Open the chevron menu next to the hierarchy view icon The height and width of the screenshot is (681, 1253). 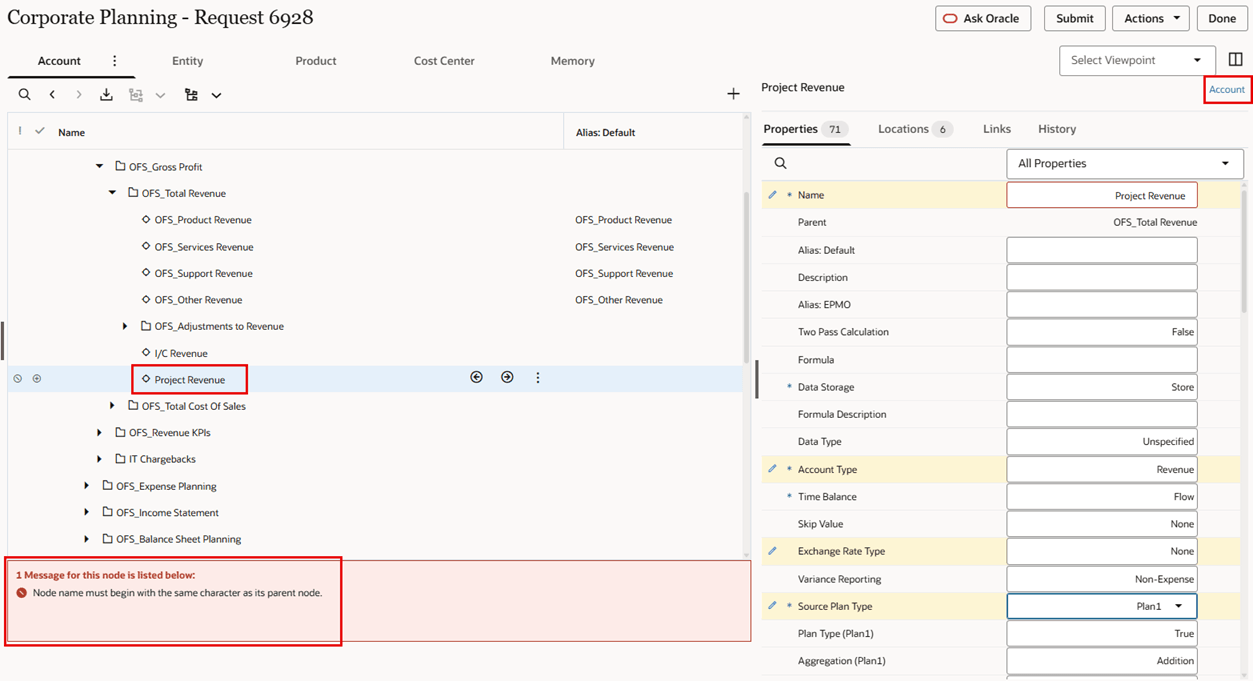pyautogui.click(x=216, y=96)
